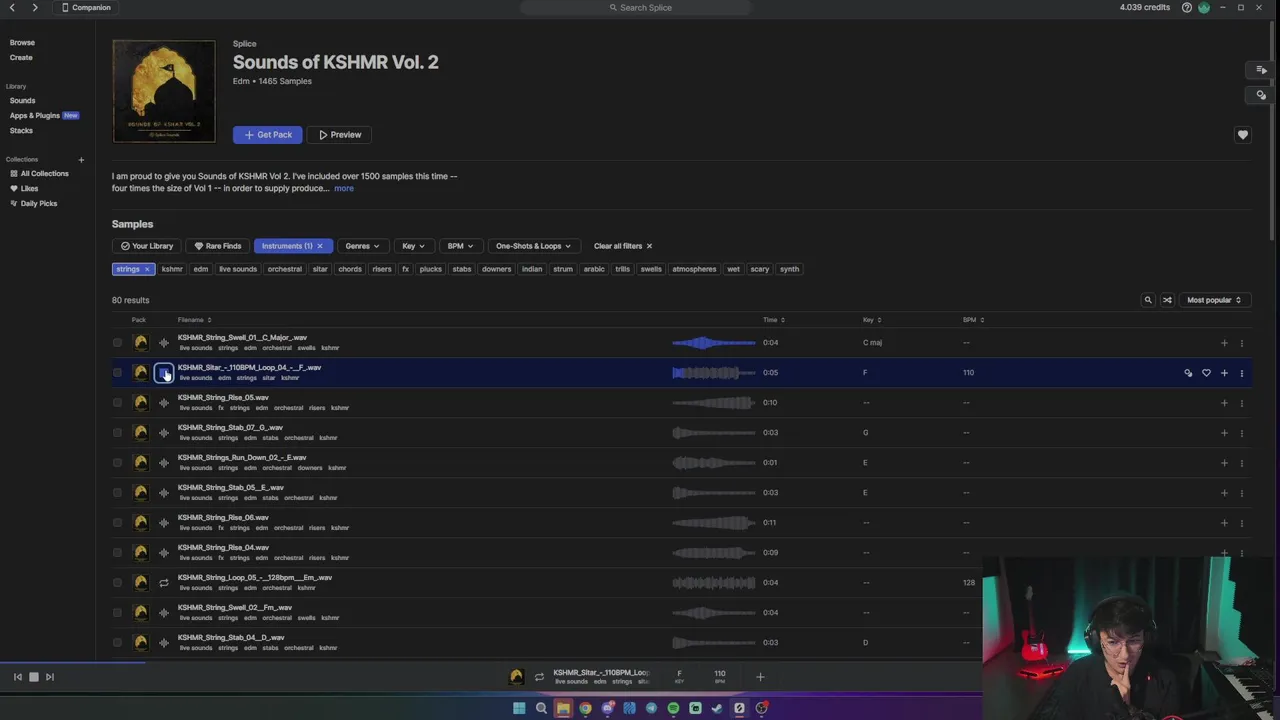Screen dimensions: 1280x720
Task: Open Most popular sort dropdown
Action: point(1214,300)
